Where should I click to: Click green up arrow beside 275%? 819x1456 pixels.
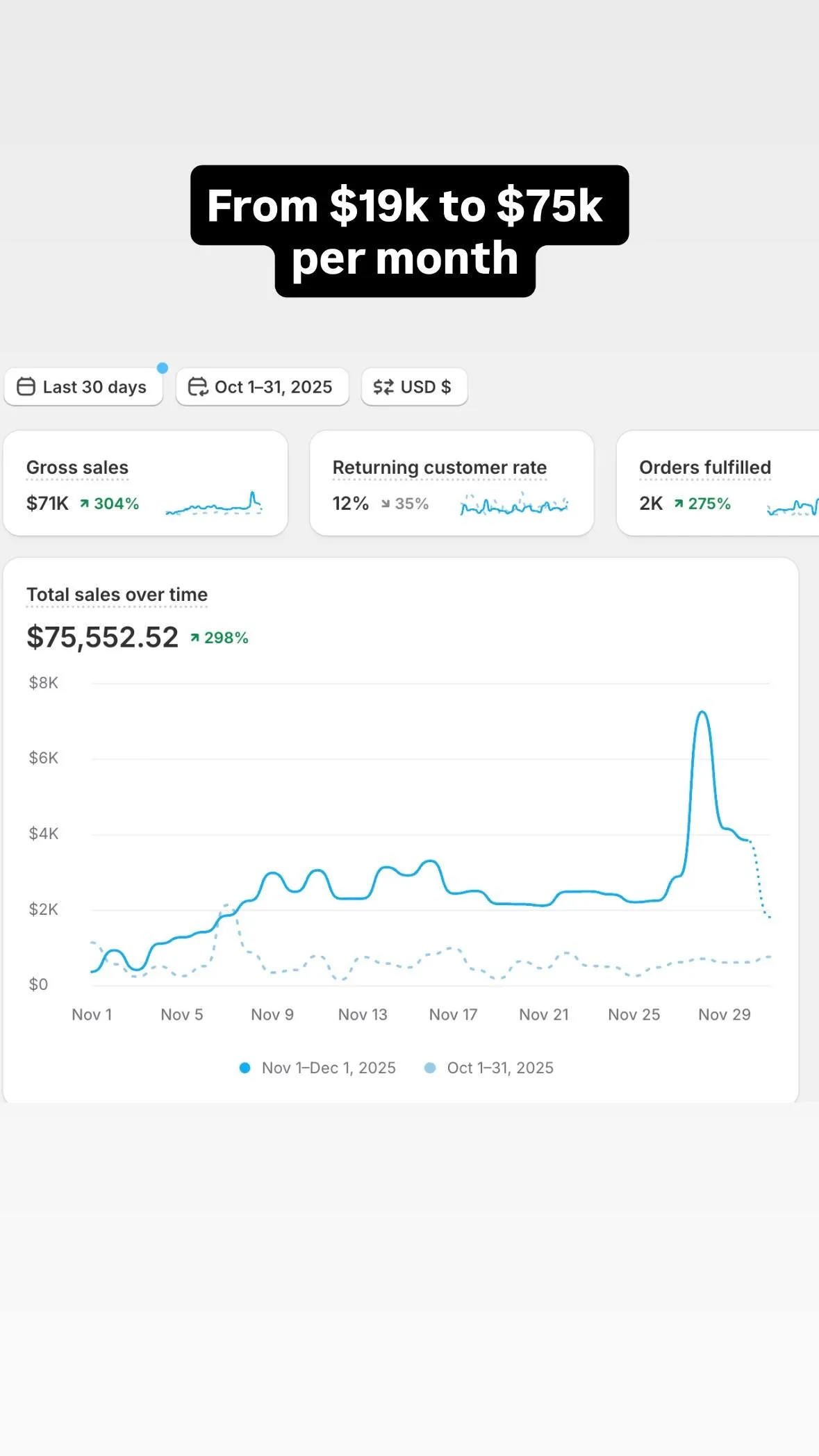click(x=679, y=504)
